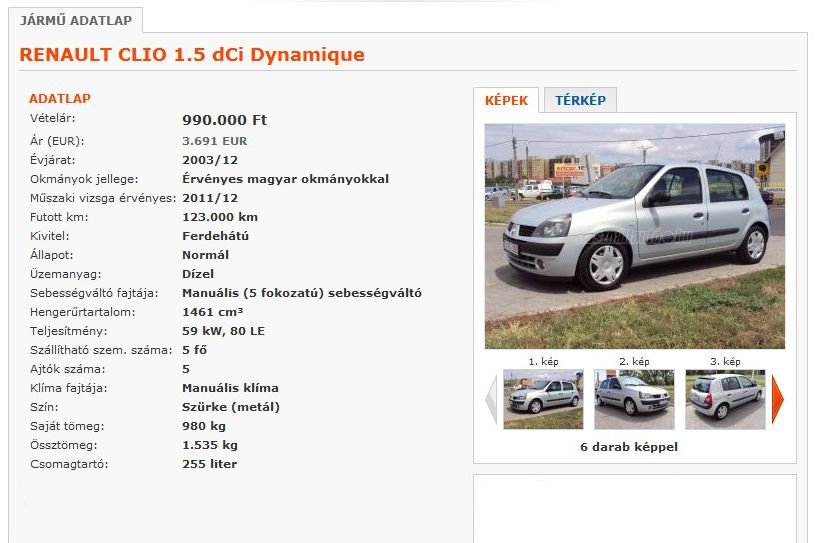Image resolution: width=815 pixels, height=543 pixels.
Task: Click the 123.000 km mileage value
Action: [x=220, y=217]
